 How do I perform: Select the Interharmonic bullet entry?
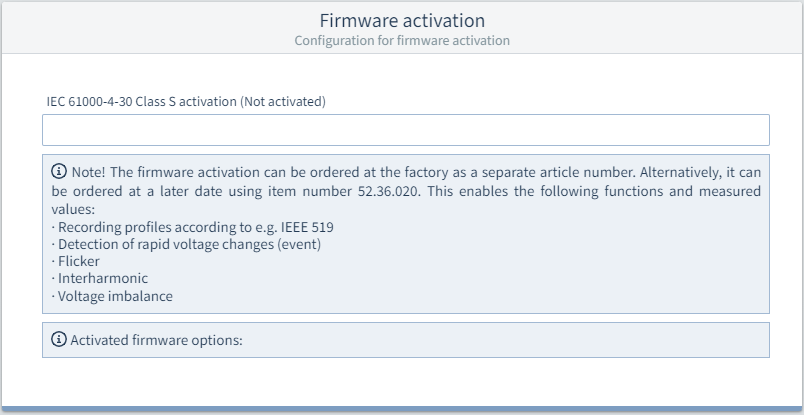100,278
